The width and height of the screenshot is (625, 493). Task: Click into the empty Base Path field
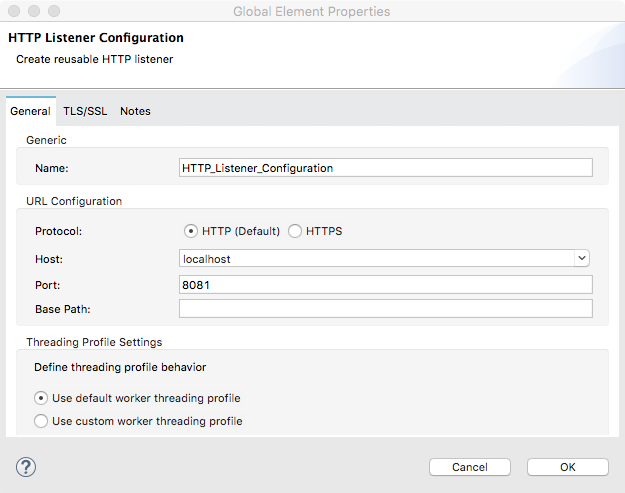tap(385, 308)
